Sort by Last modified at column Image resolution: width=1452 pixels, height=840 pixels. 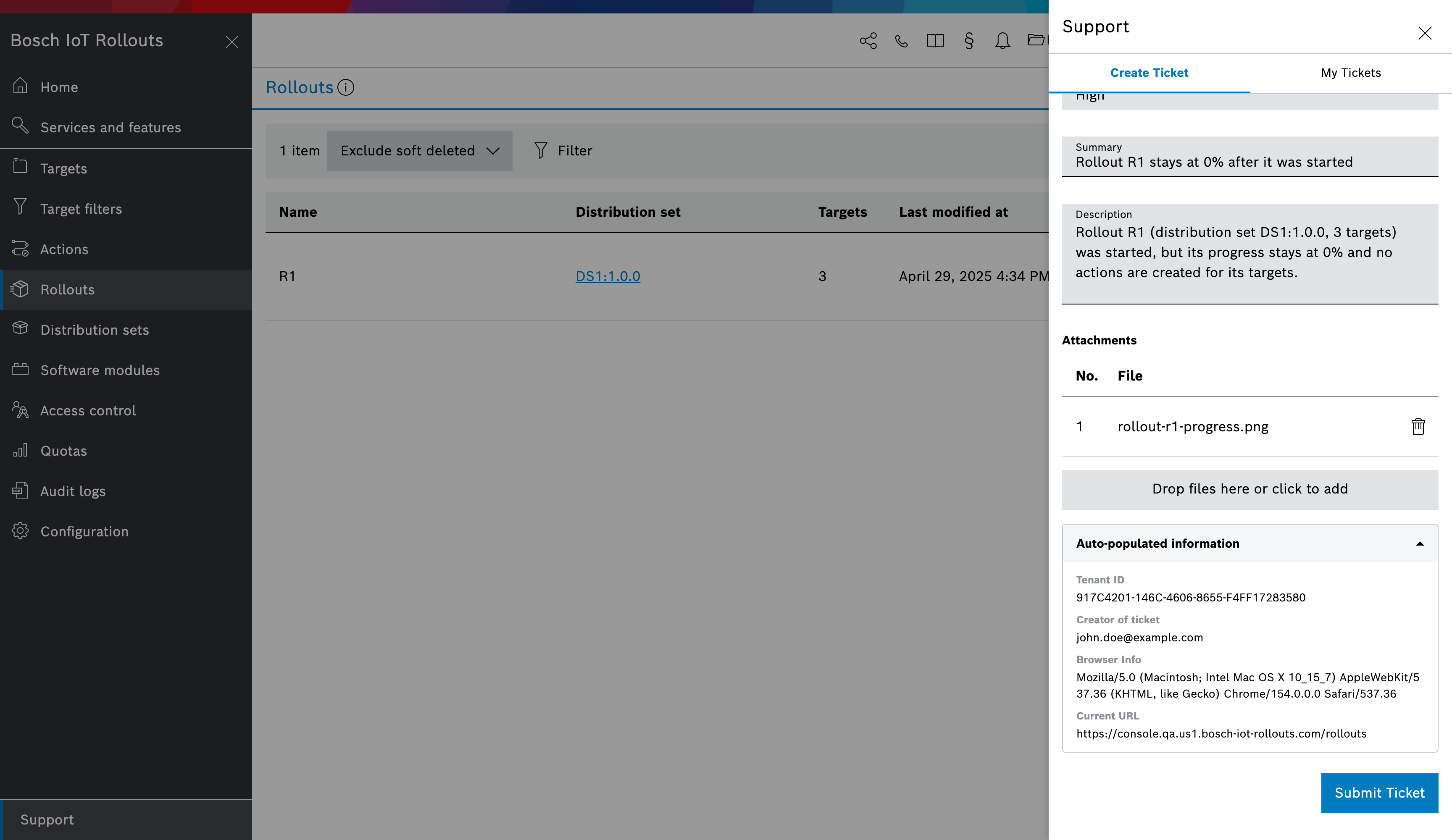tap(953, 212)
